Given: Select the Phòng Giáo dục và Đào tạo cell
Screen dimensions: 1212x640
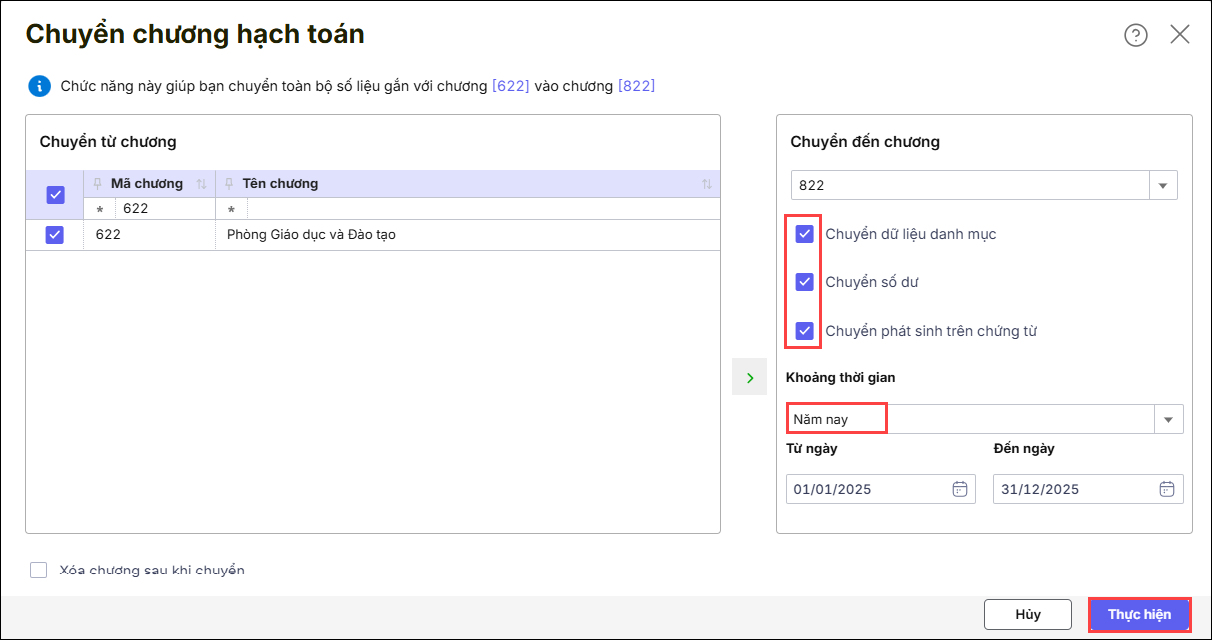Looking at the screenshot, I should pyautogui.click(x=468, y=235).
